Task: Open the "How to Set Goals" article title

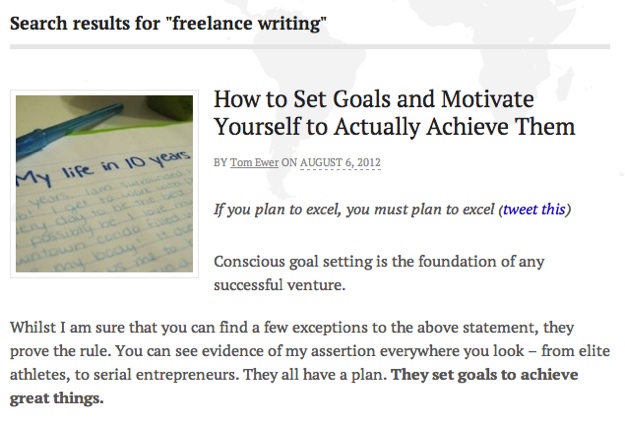Action: [x=374, y=101]
